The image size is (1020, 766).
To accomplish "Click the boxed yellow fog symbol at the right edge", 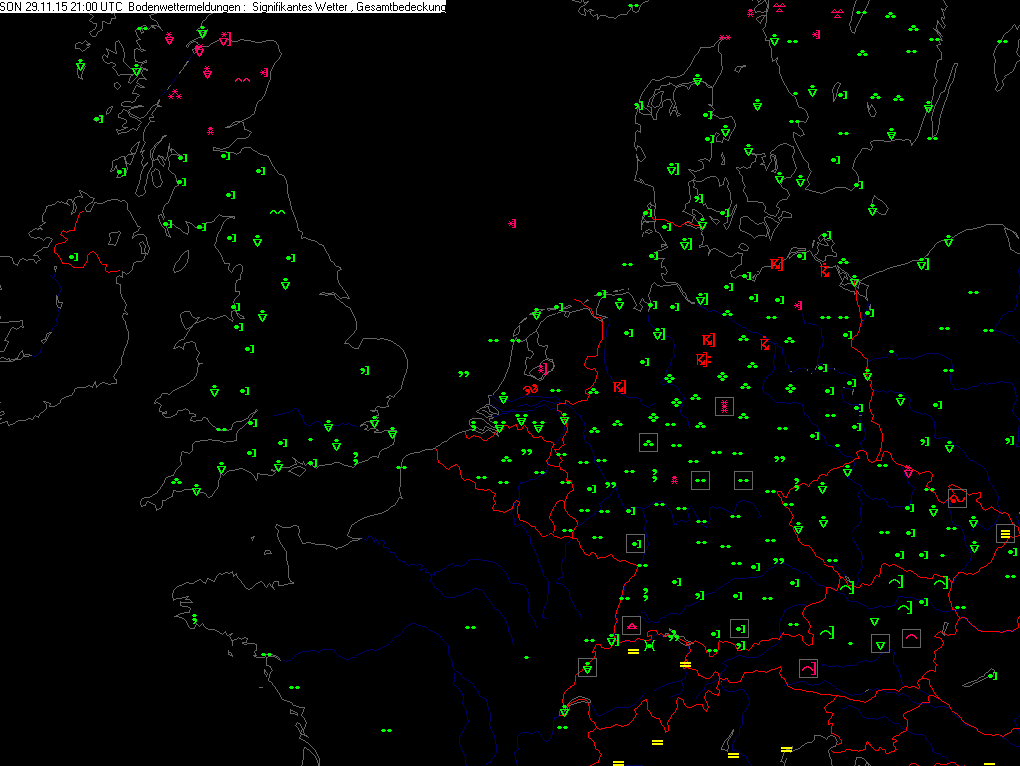I will click(x=1005, y=533).
